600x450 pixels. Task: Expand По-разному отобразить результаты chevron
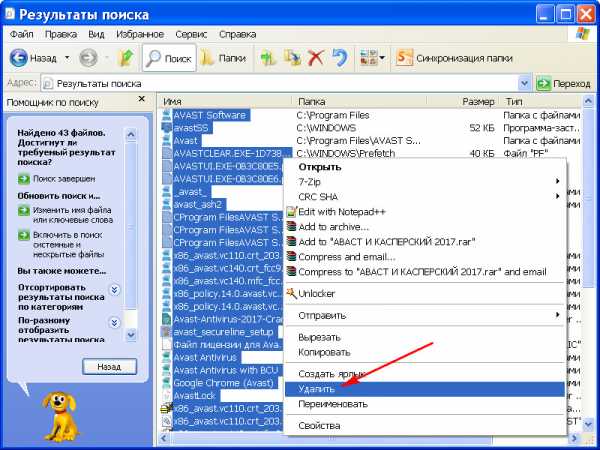pos(114,323)
